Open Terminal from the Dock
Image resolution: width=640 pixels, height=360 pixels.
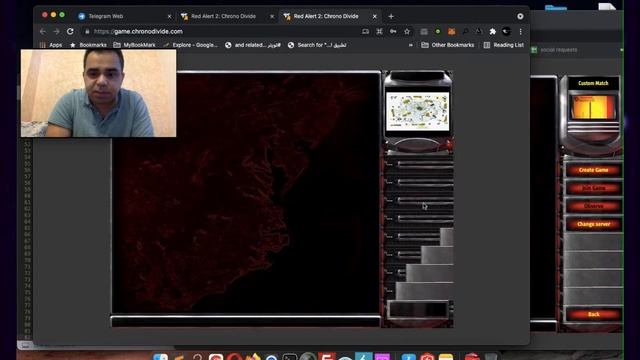pyautogui.click(x=290, y=357)
